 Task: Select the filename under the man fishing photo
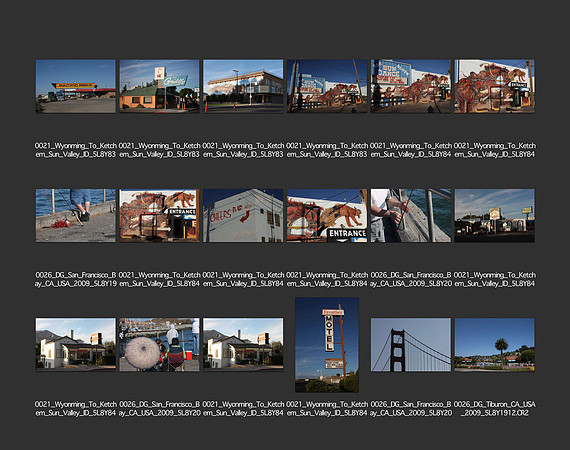pyautogui.click(x=411, y=279)
